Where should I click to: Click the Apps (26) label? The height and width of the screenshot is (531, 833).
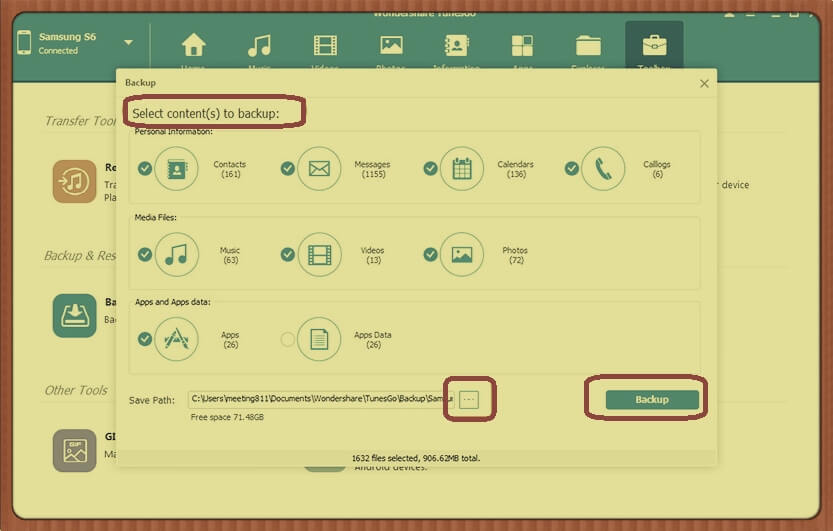click(x=230, y=340)
